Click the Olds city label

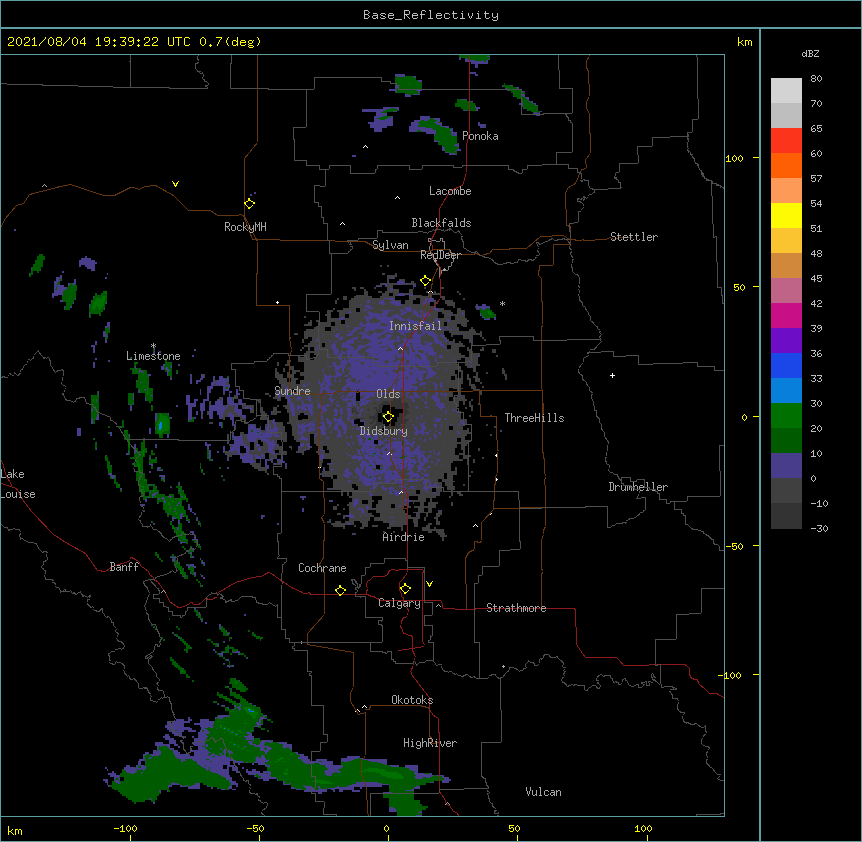[388, 394]
